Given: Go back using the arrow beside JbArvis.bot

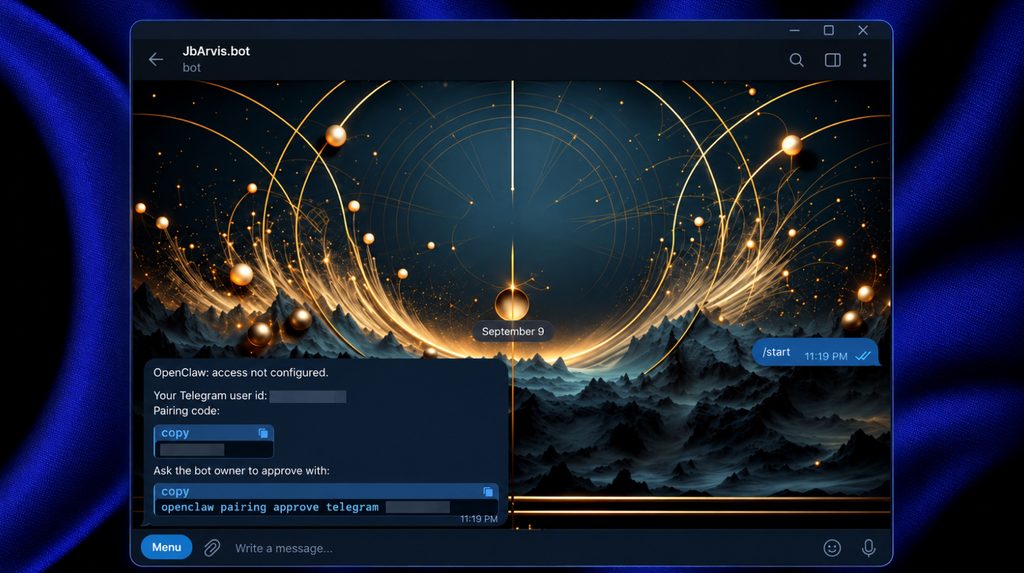Looking at the screenshot, I should (x=155, y=59).
